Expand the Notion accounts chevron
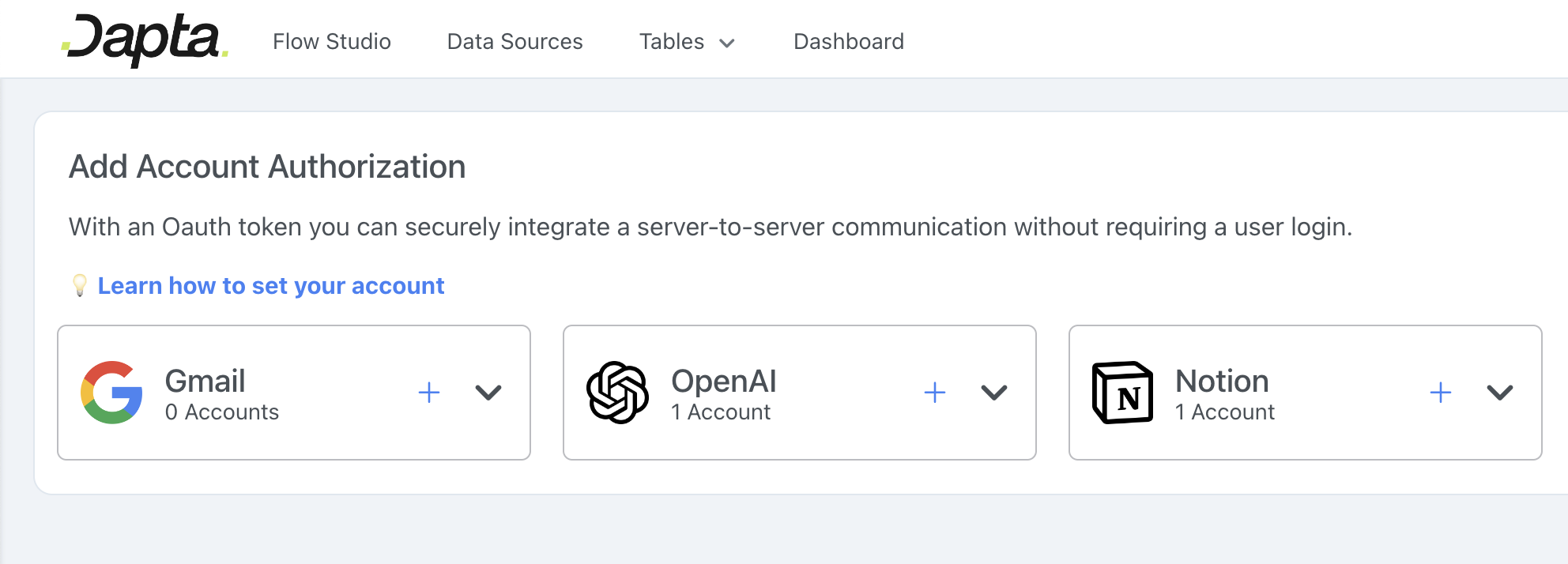 [x=1499, y=393]
